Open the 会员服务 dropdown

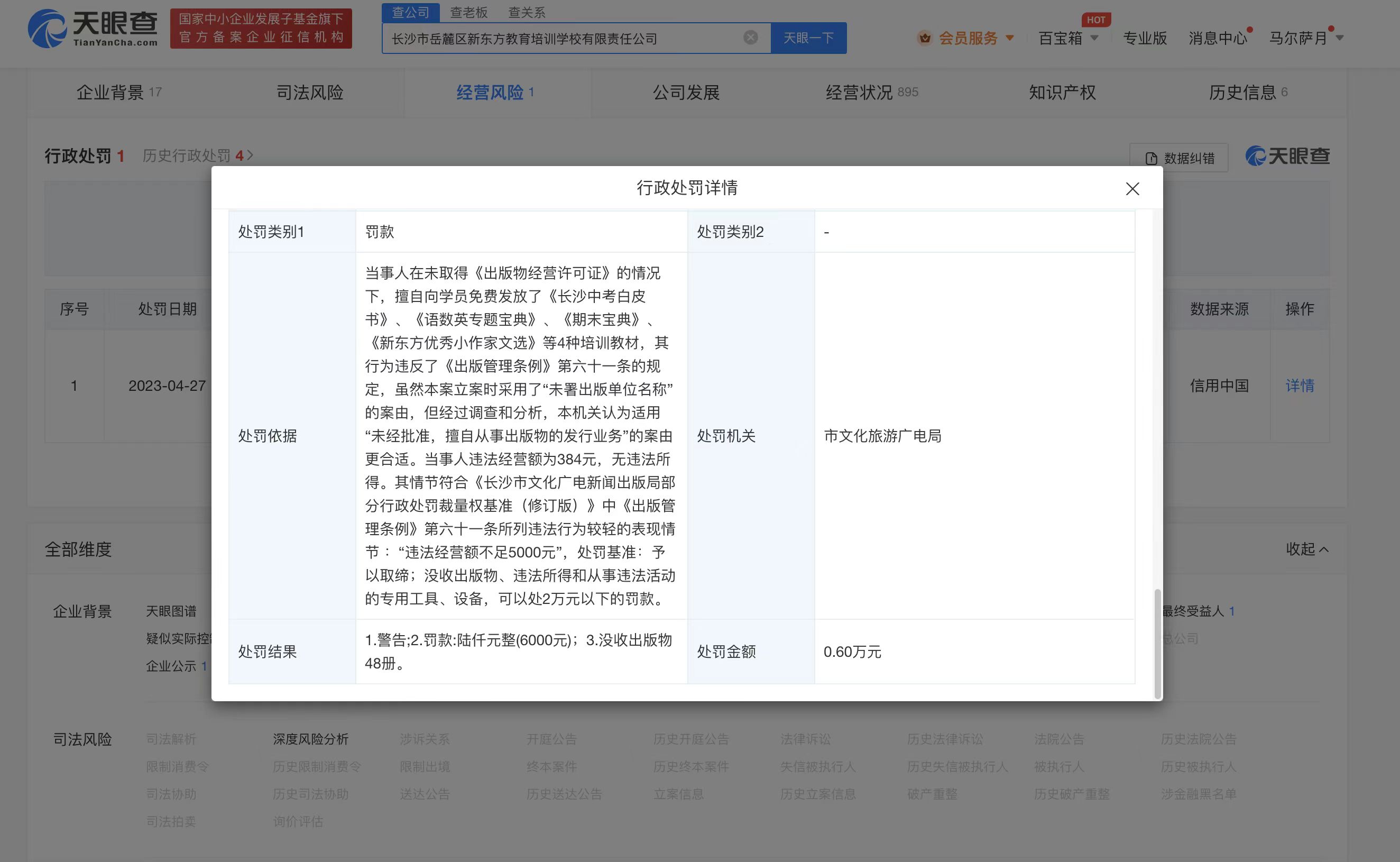976,38
